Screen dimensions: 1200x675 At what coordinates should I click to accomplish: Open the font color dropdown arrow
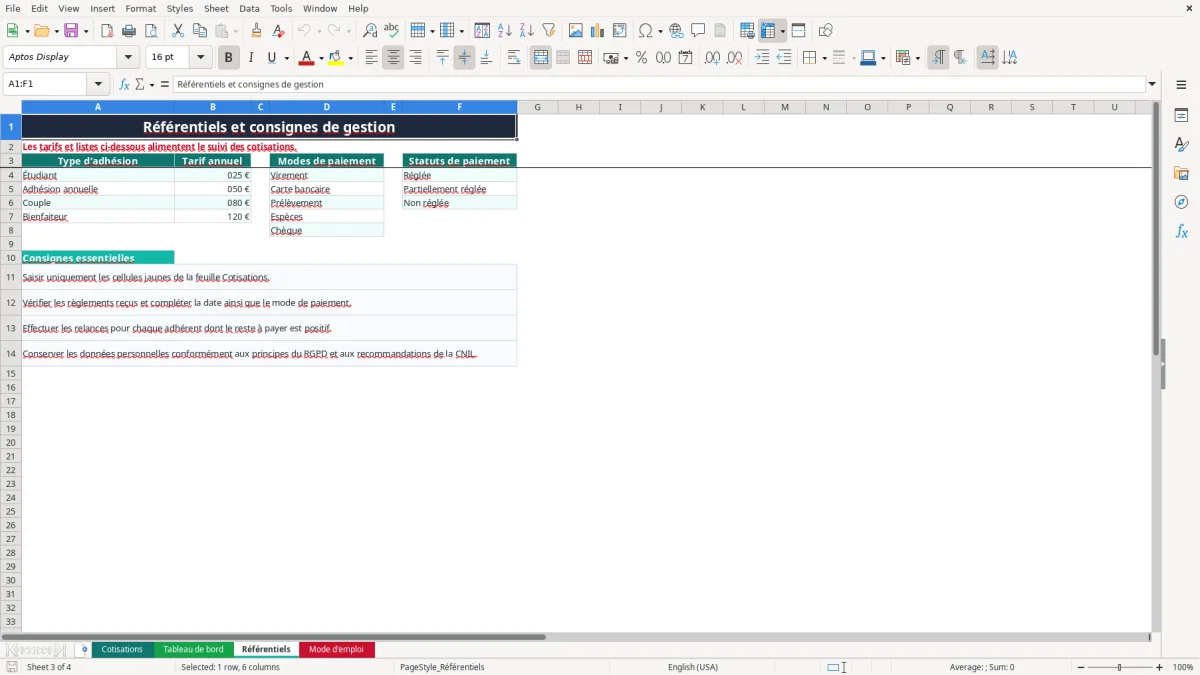(x=321, y=58)
